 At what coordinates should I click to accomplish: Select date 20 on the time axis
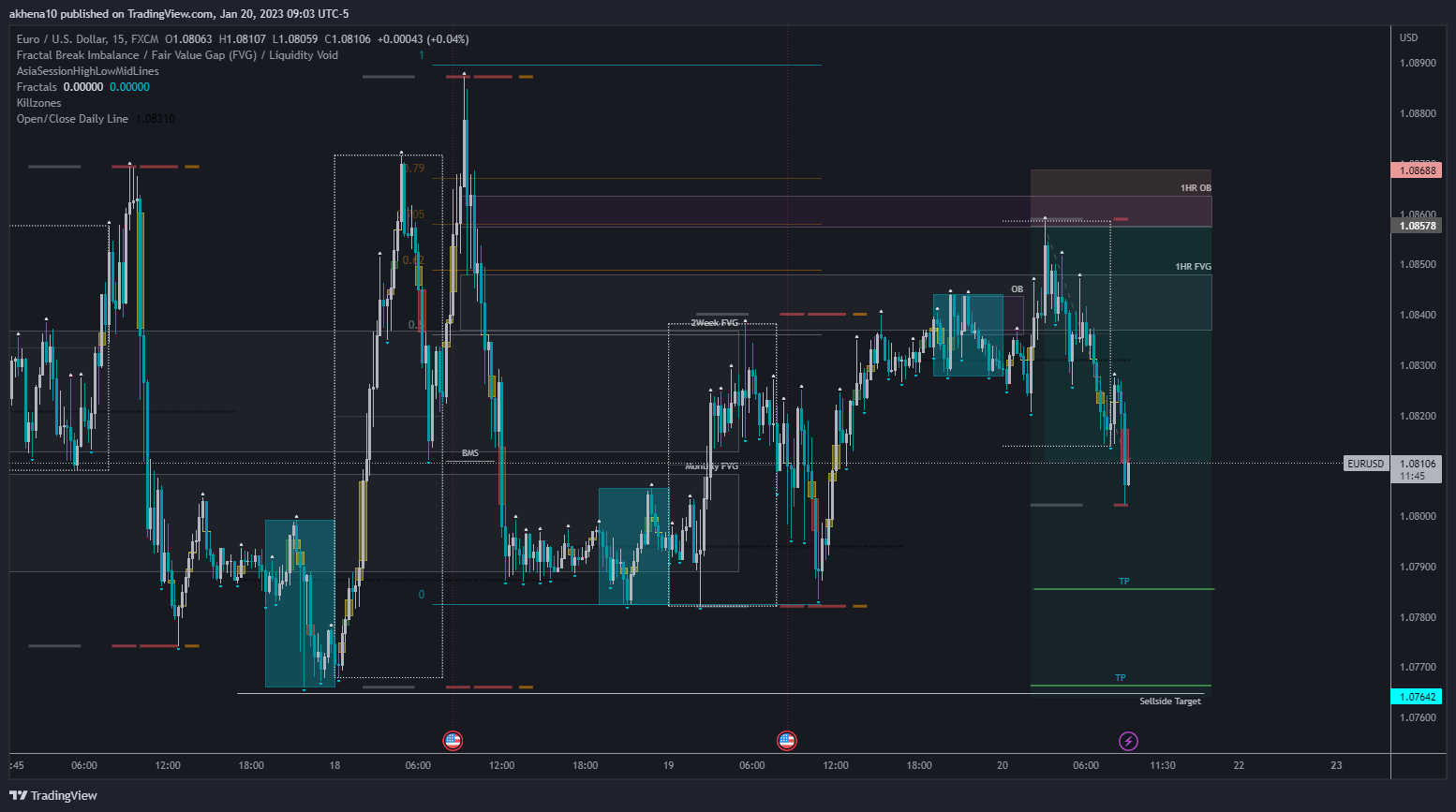coord(1003,765)
